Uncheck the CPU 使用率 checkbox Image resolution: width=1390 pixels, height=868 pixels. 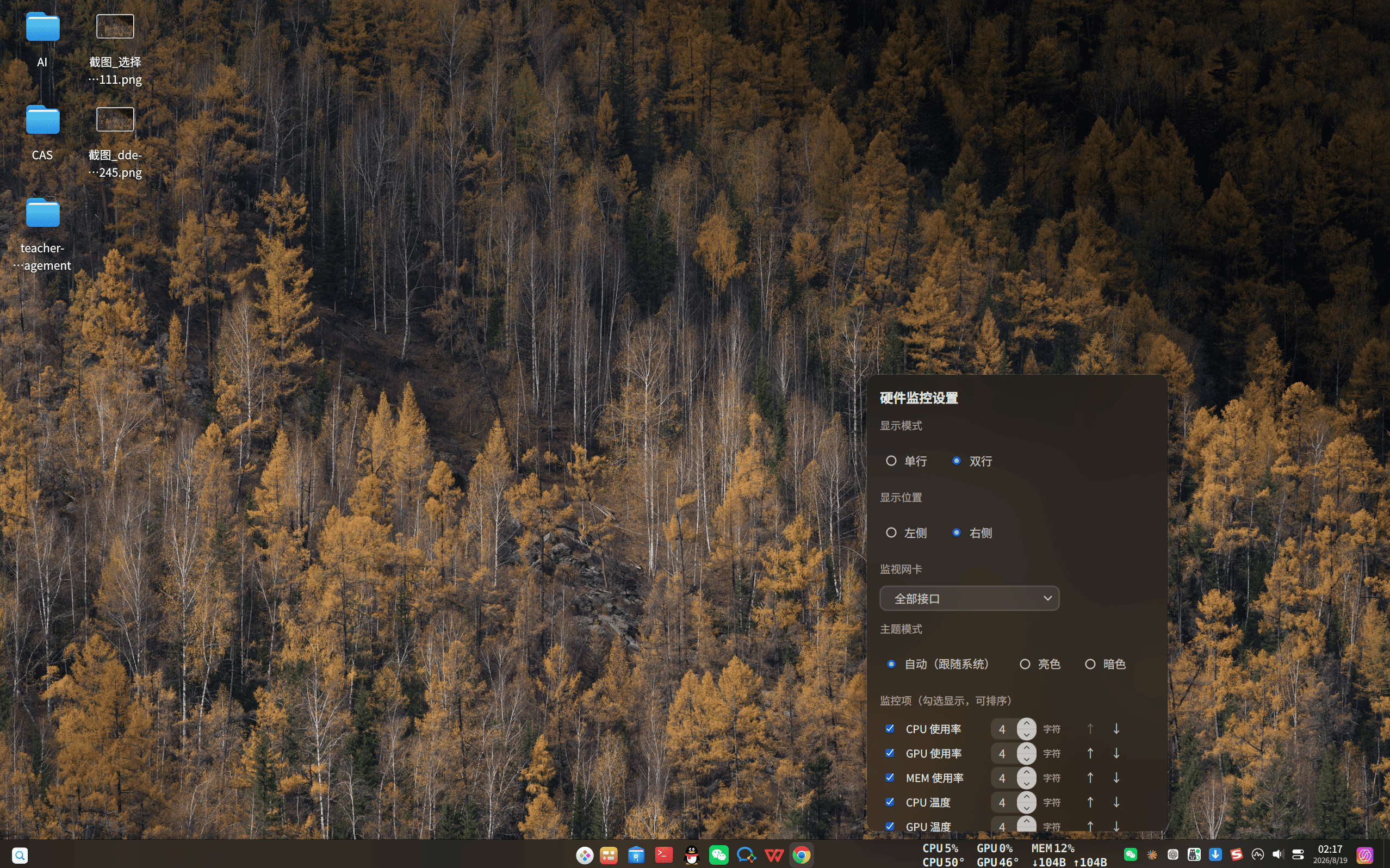[890, 729]
